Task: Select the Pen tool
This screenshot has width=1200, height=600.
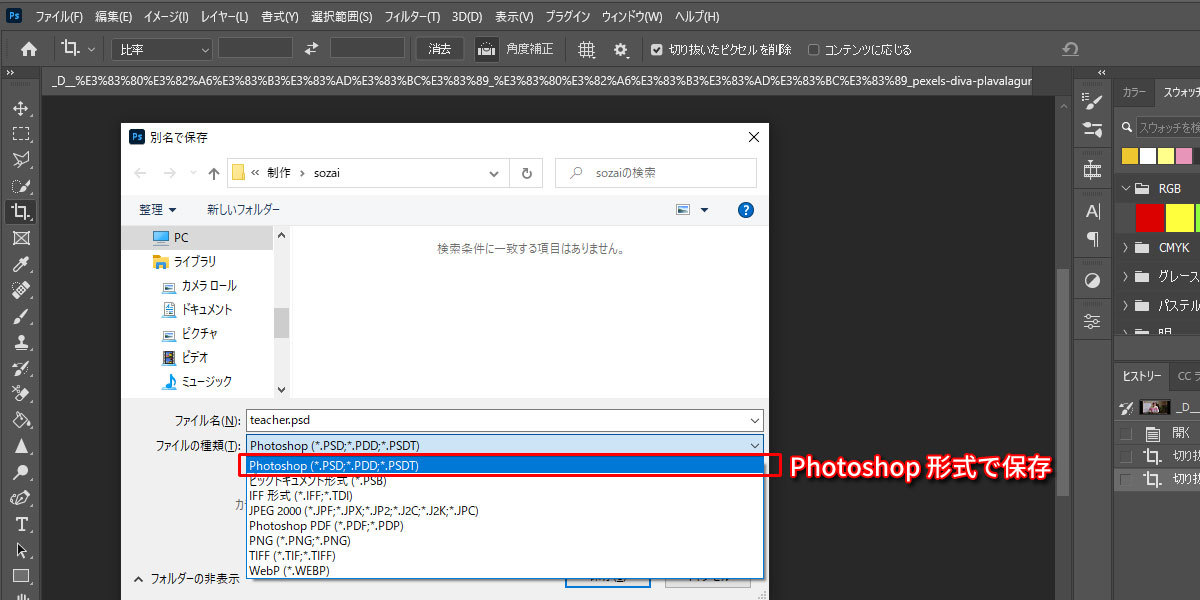Action: 20,498
